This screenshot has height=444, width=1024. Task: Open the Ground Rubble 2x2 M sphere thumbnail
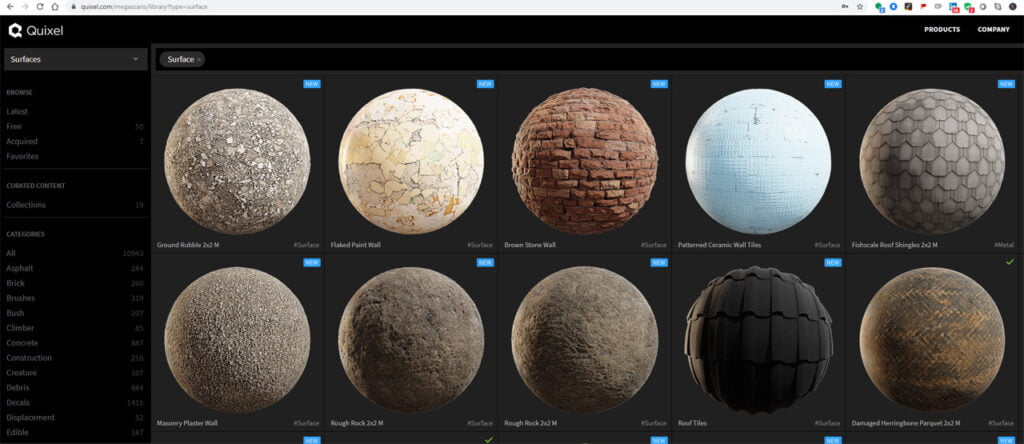pyautogui.click(x=237, y=161)
